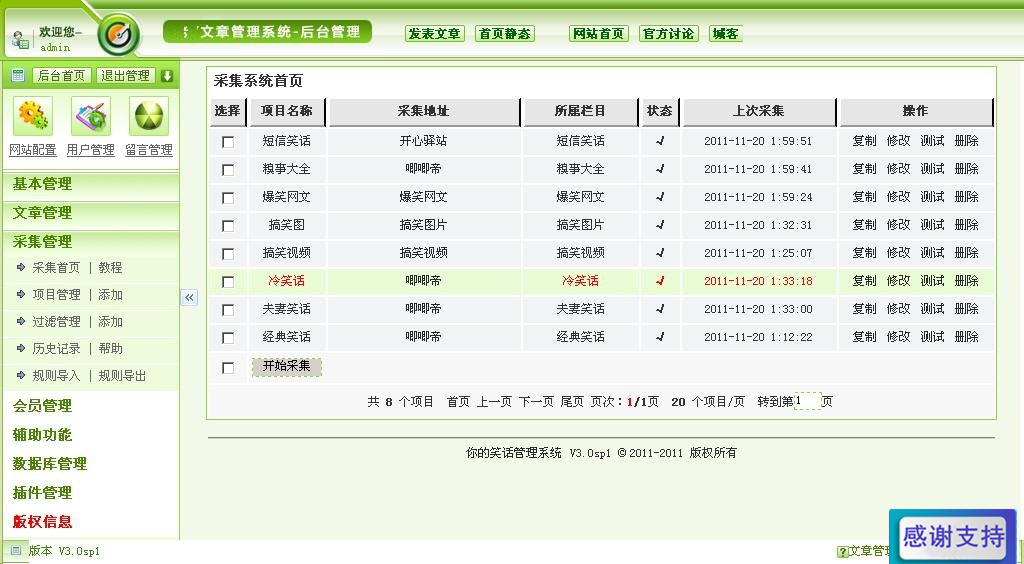
Task: Click the 退出管理 logout button
Action: click(125, 76)
